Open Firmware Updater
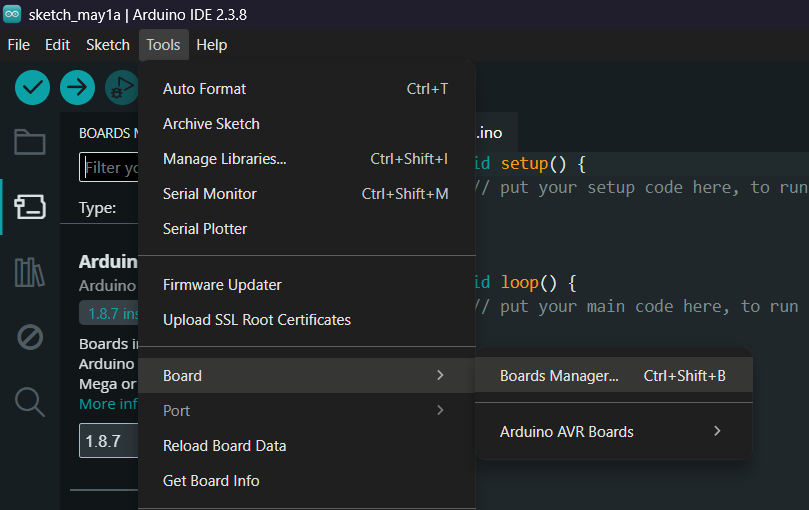Viewport: 809px width, 510px height. click(306, 285)
